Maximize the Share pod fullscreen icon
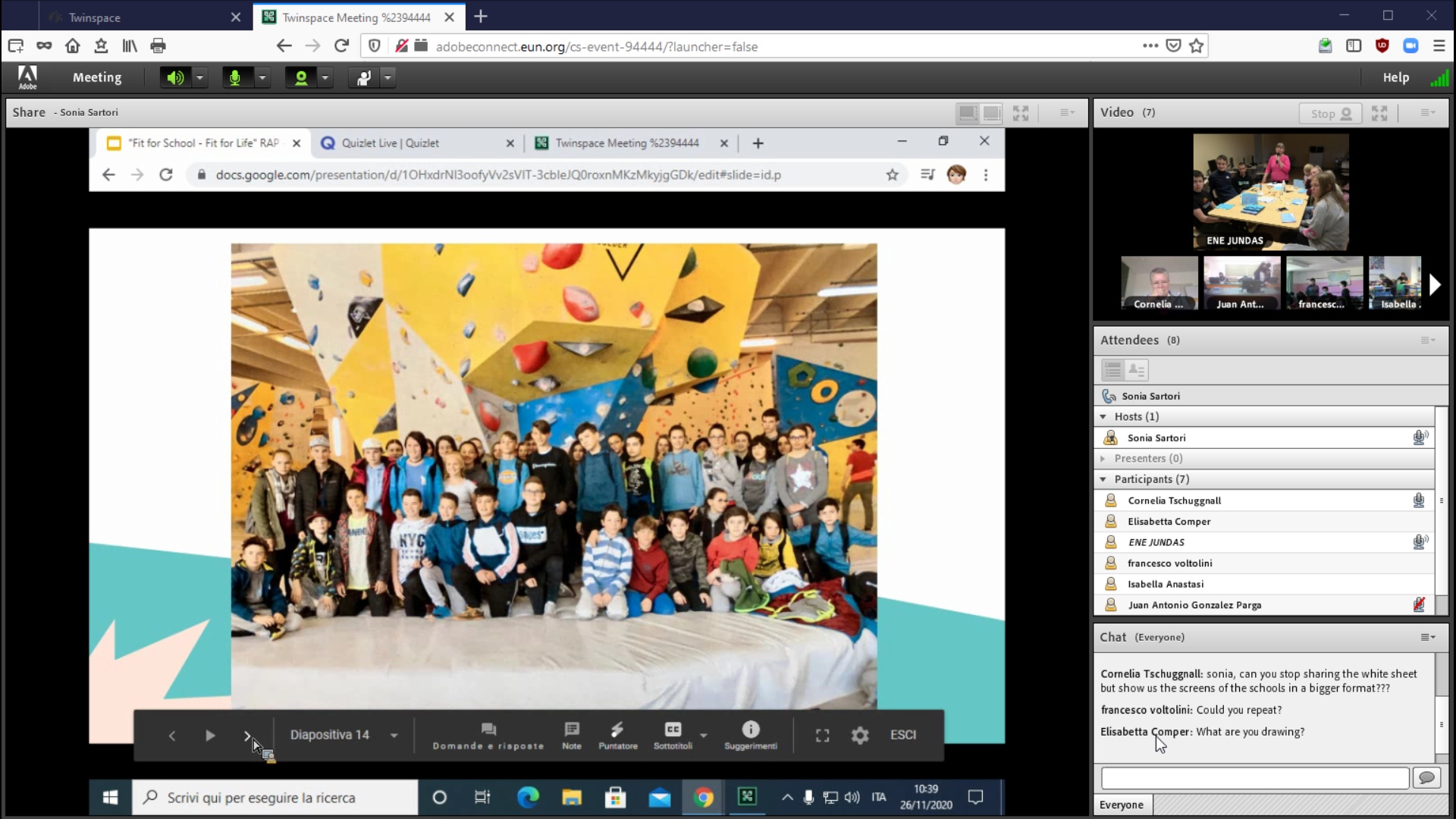Image resolution: width=1456 pixels, height=819 pixels. click(x=1021, y=113)
